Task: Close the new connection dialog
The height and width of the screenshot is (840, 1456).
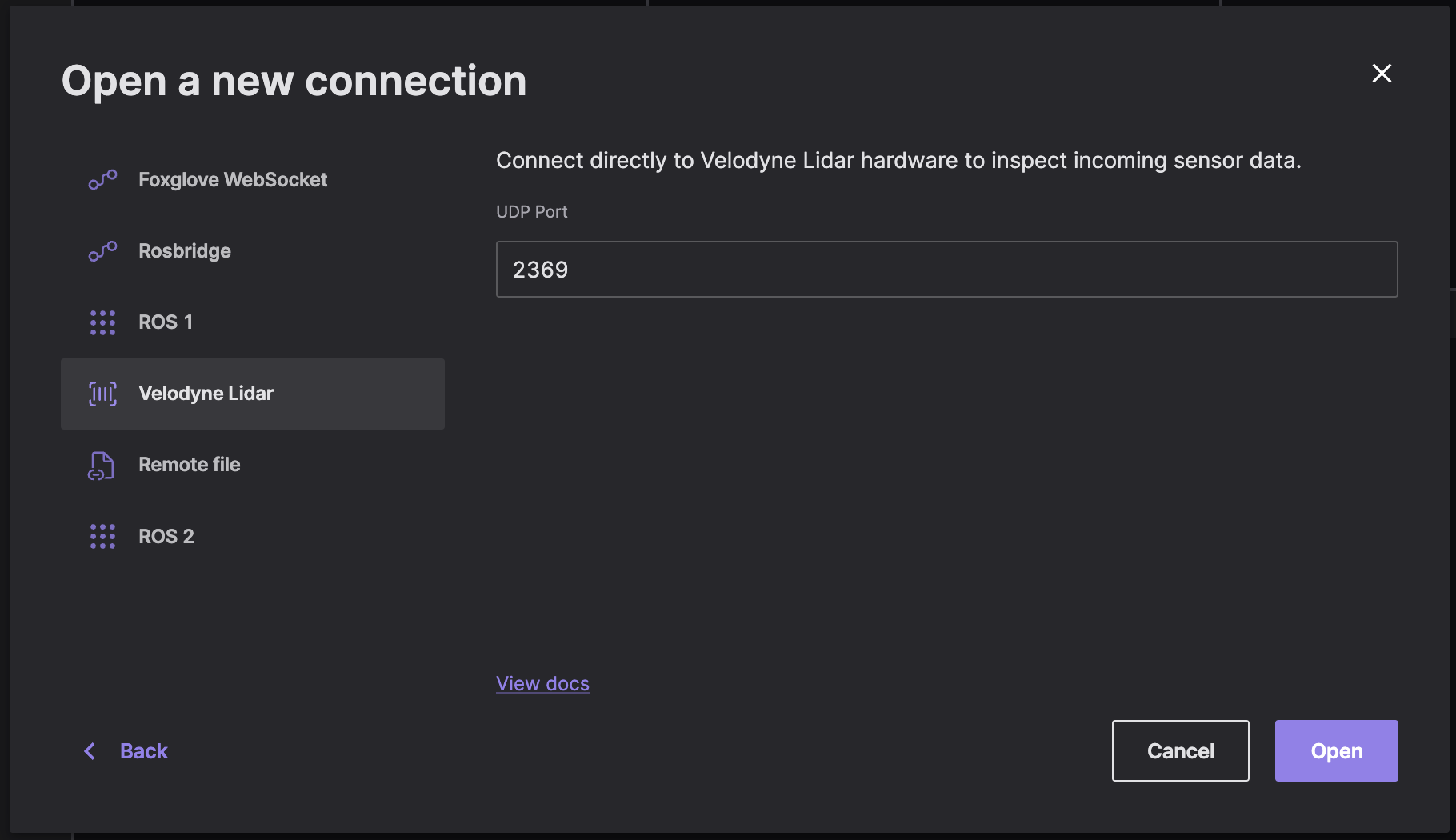Action: [x=1382, y=74]
